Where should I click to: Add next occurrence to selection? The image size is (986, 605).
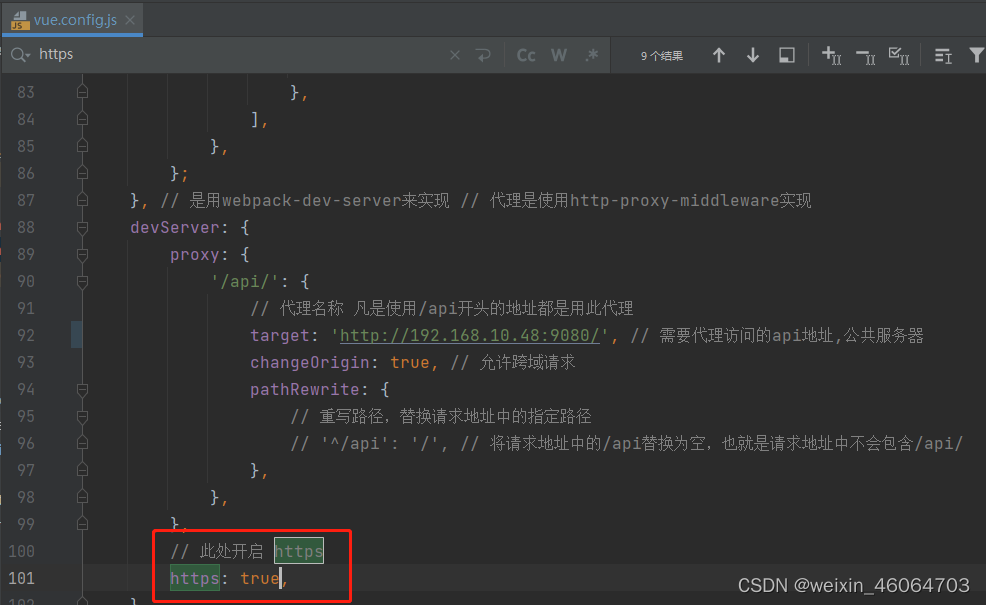coord(831,57)
